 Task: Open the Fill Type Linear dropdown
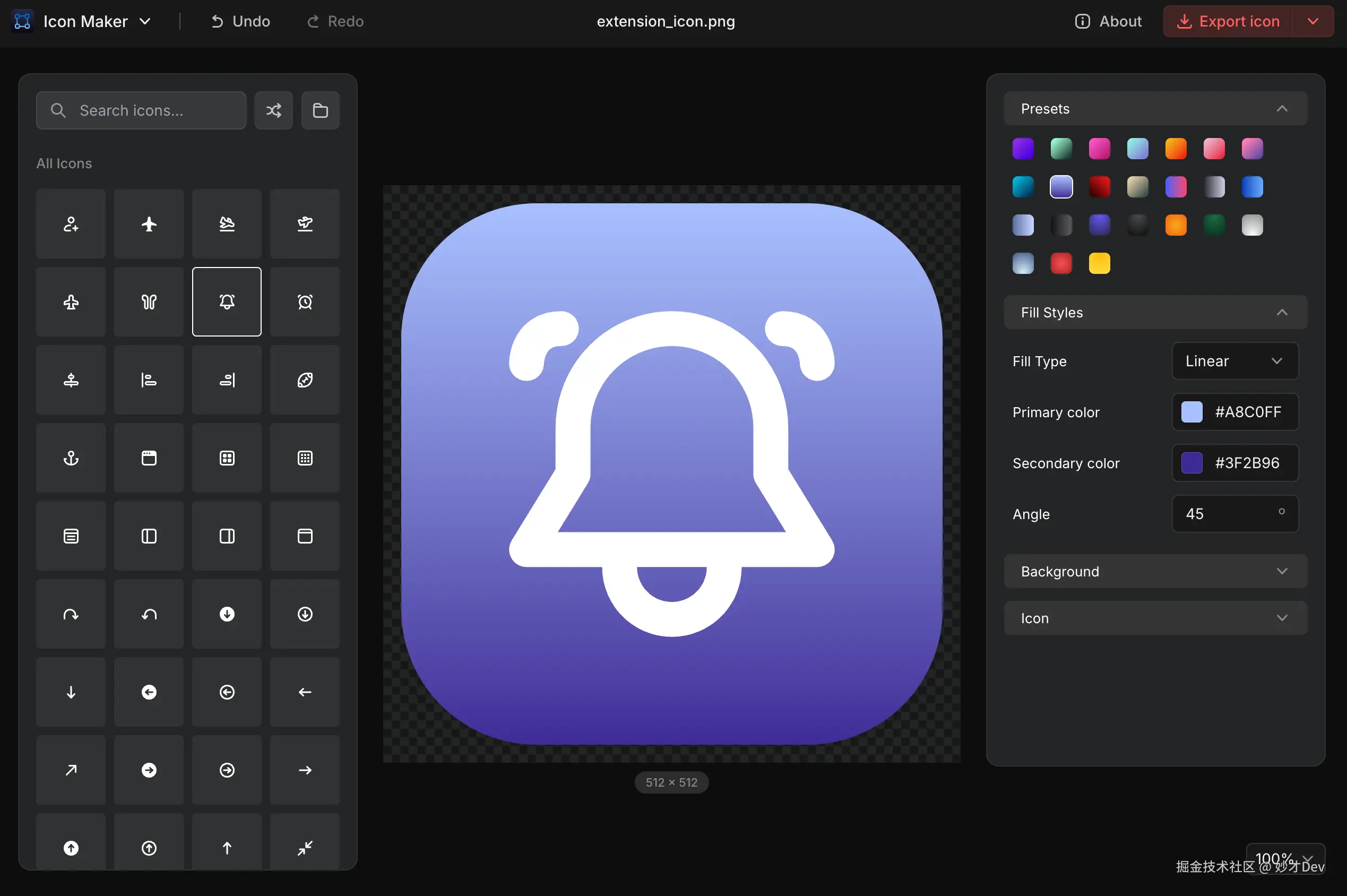[x=1234, y=361]
